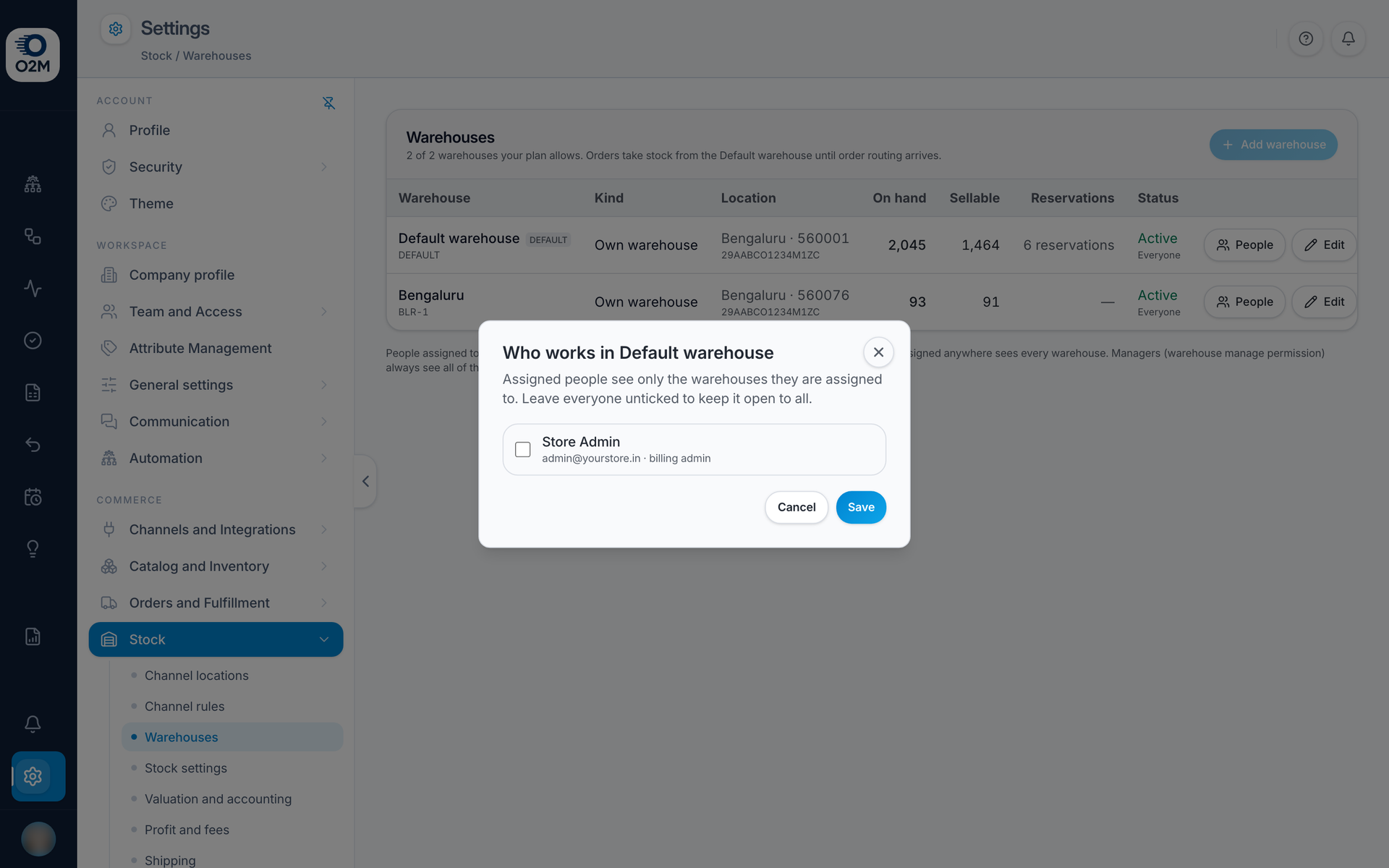
Task: Collapse the Stock section
Action: click(x=216, y=639)
